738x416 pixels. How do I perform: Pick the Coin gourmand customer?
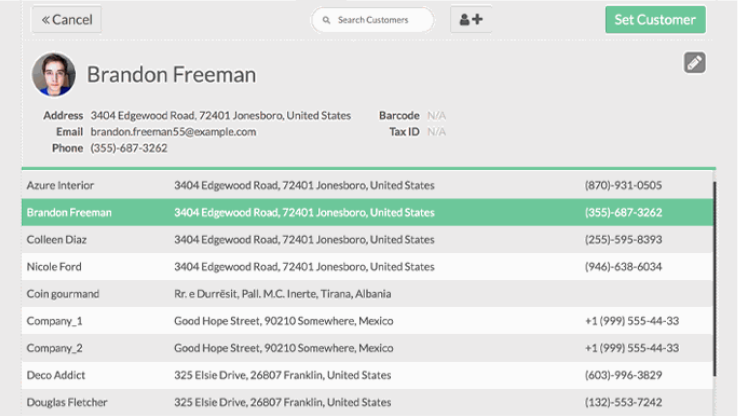click(x=63, y=294)
